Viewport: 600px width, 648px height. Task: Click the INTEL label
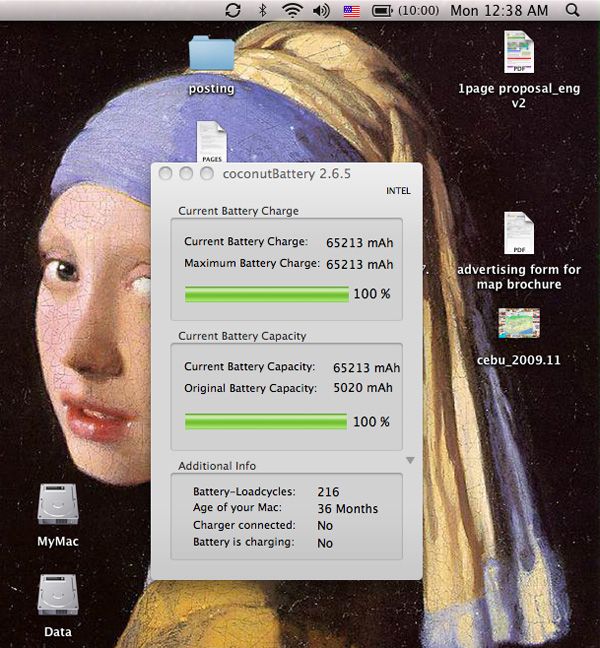[x=398, y=191]
